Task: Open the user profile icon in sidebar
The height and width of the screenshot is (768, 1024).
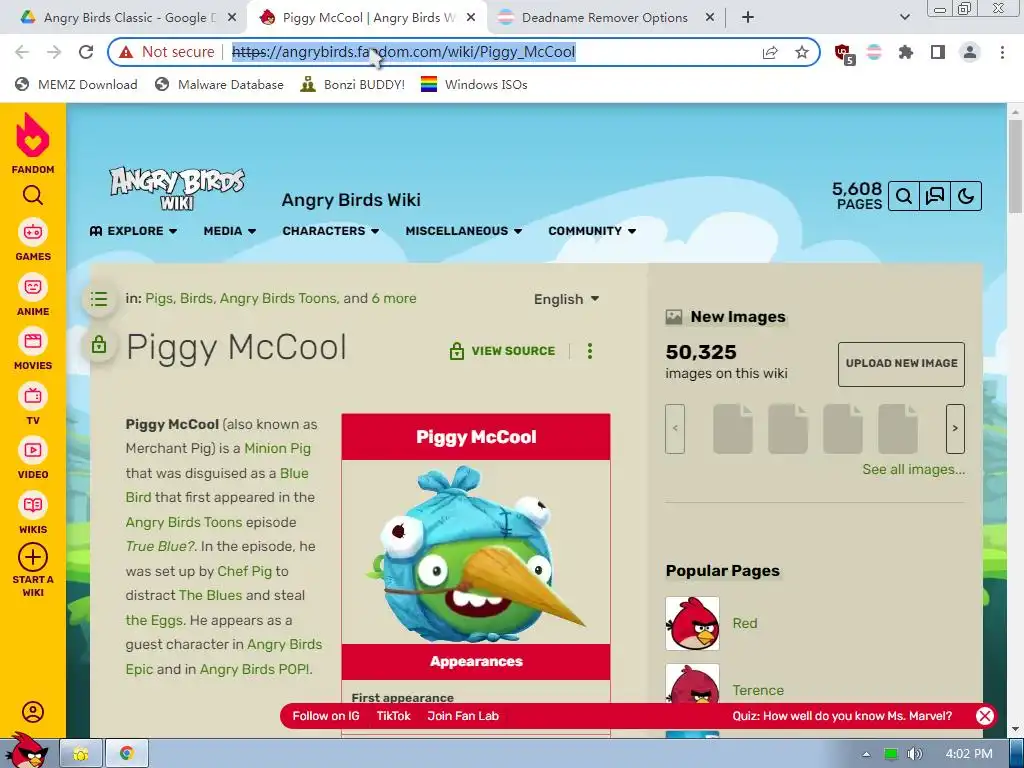Action: click(33, 712)
